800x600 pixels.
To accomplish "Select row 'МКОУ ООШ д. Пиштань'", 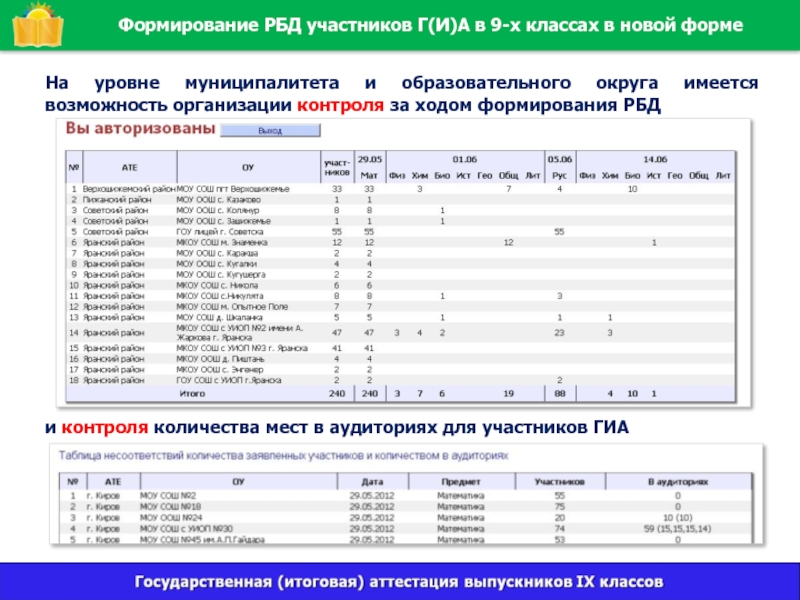I will [401, 359].
